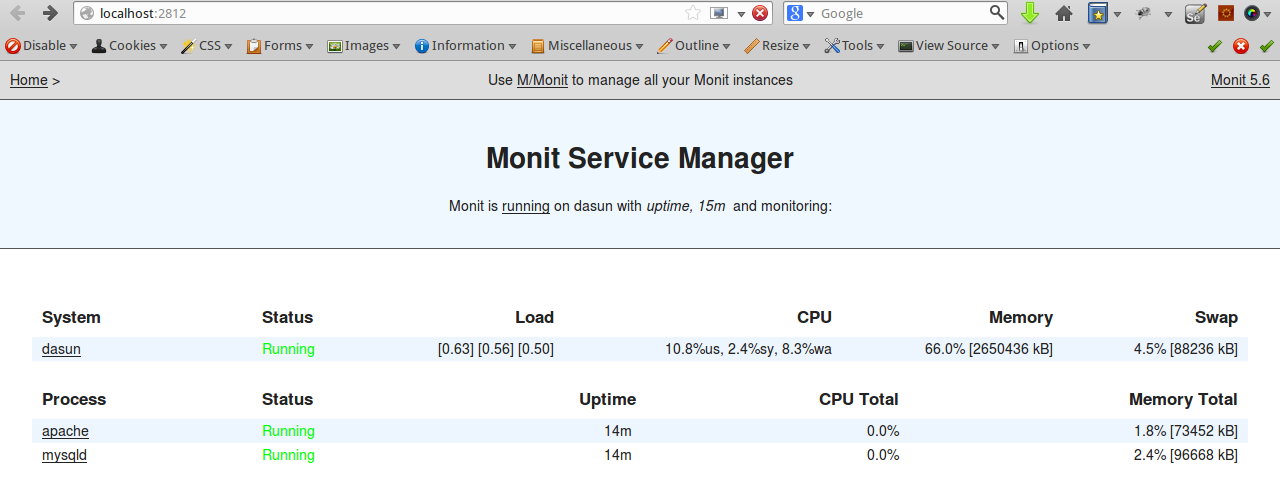The width and height of the screenshot is (1280, 501).
Task: Open the Options menu
Action: (1051, 46)
